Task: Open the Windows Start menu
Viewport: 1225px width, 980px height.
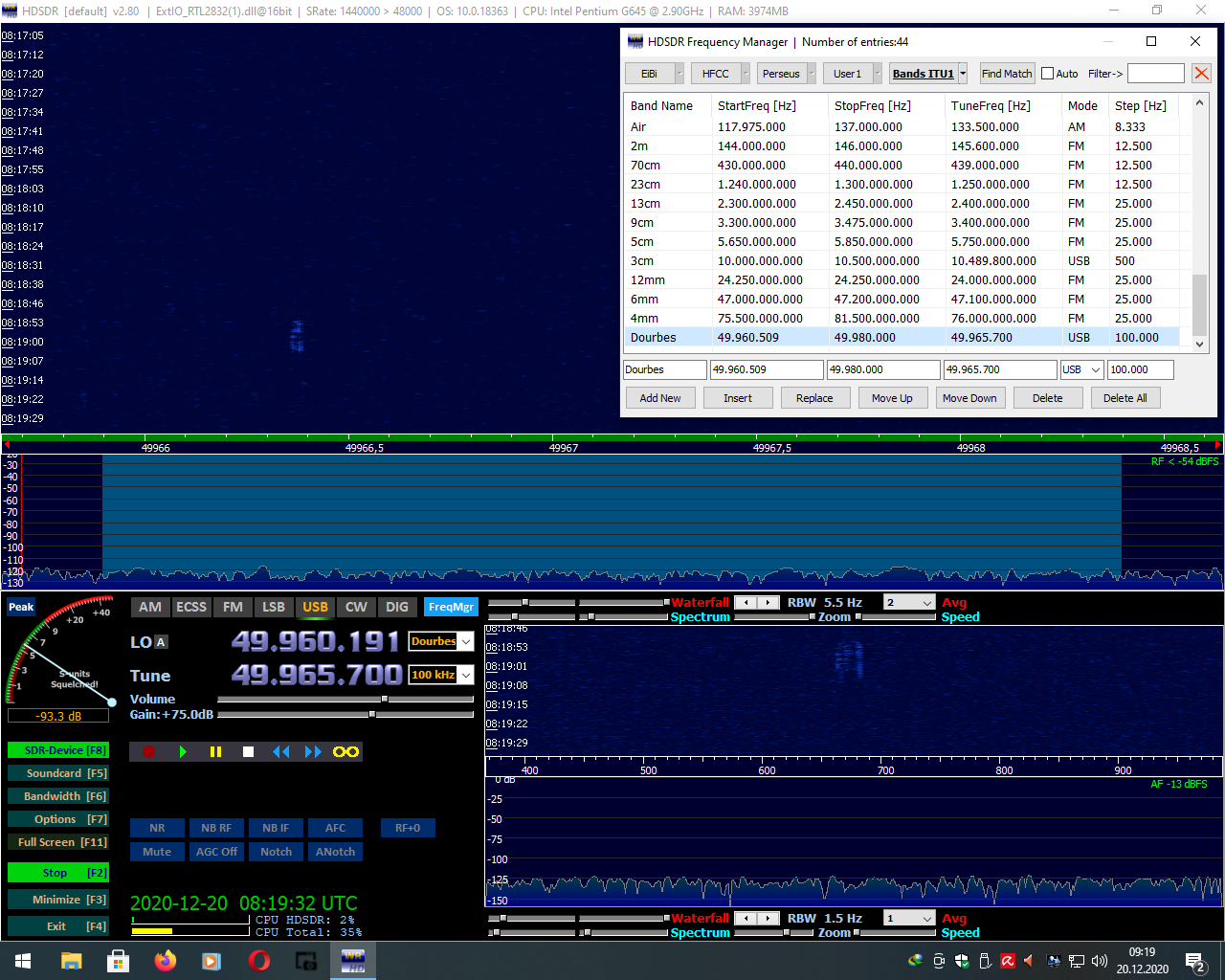Action: (23, 961)
